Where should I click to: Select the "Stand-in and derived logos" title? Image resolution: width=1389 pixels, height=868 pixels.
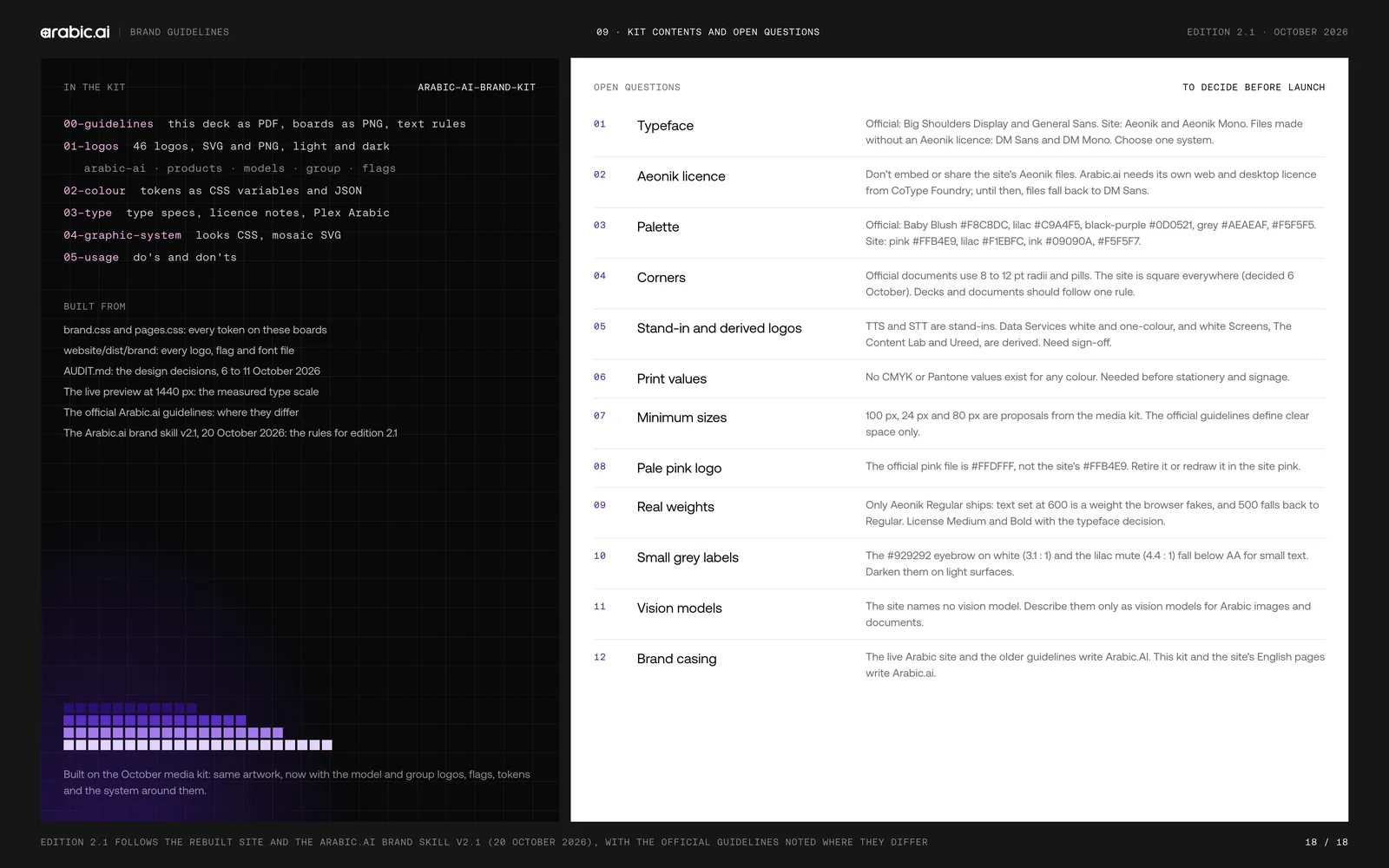tap(720, 328)
